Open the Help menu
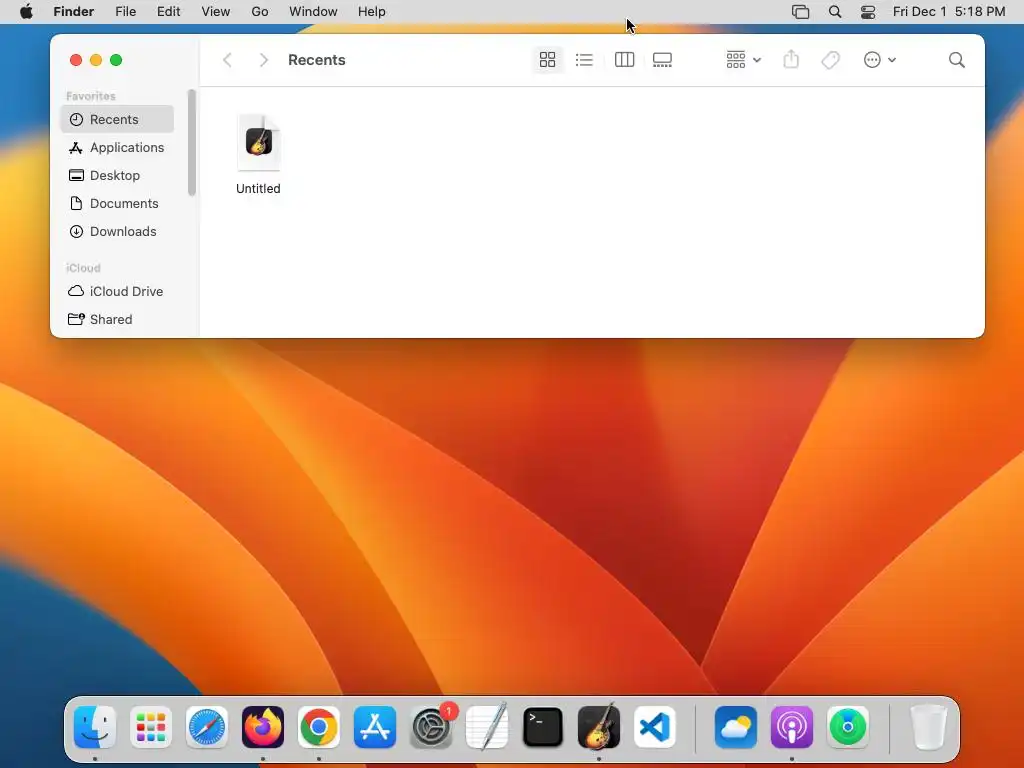This screenshot has height=768, width=1024. pyautogui.click(x=372, y=12)
